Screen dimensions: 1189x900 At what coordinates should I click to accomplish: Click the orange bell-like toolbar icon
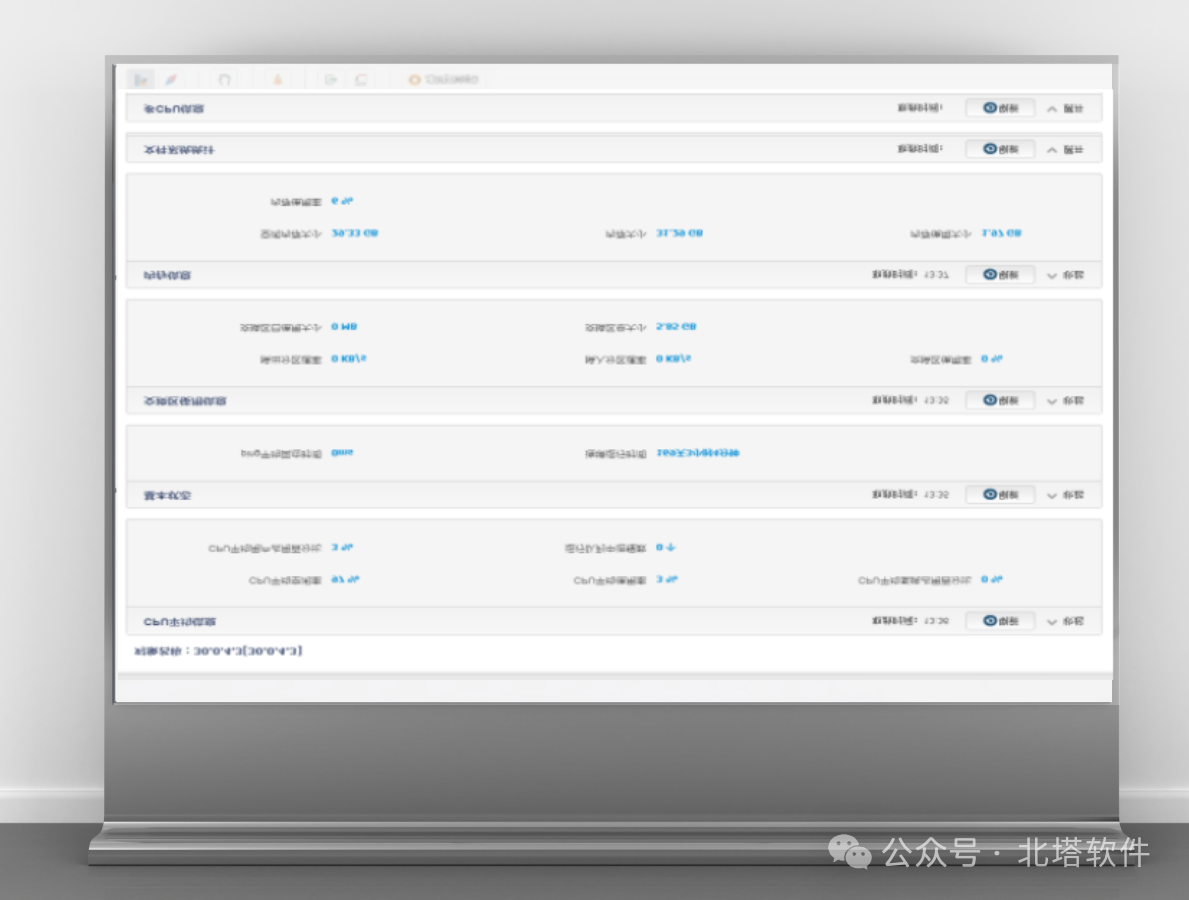click(278, 79)
